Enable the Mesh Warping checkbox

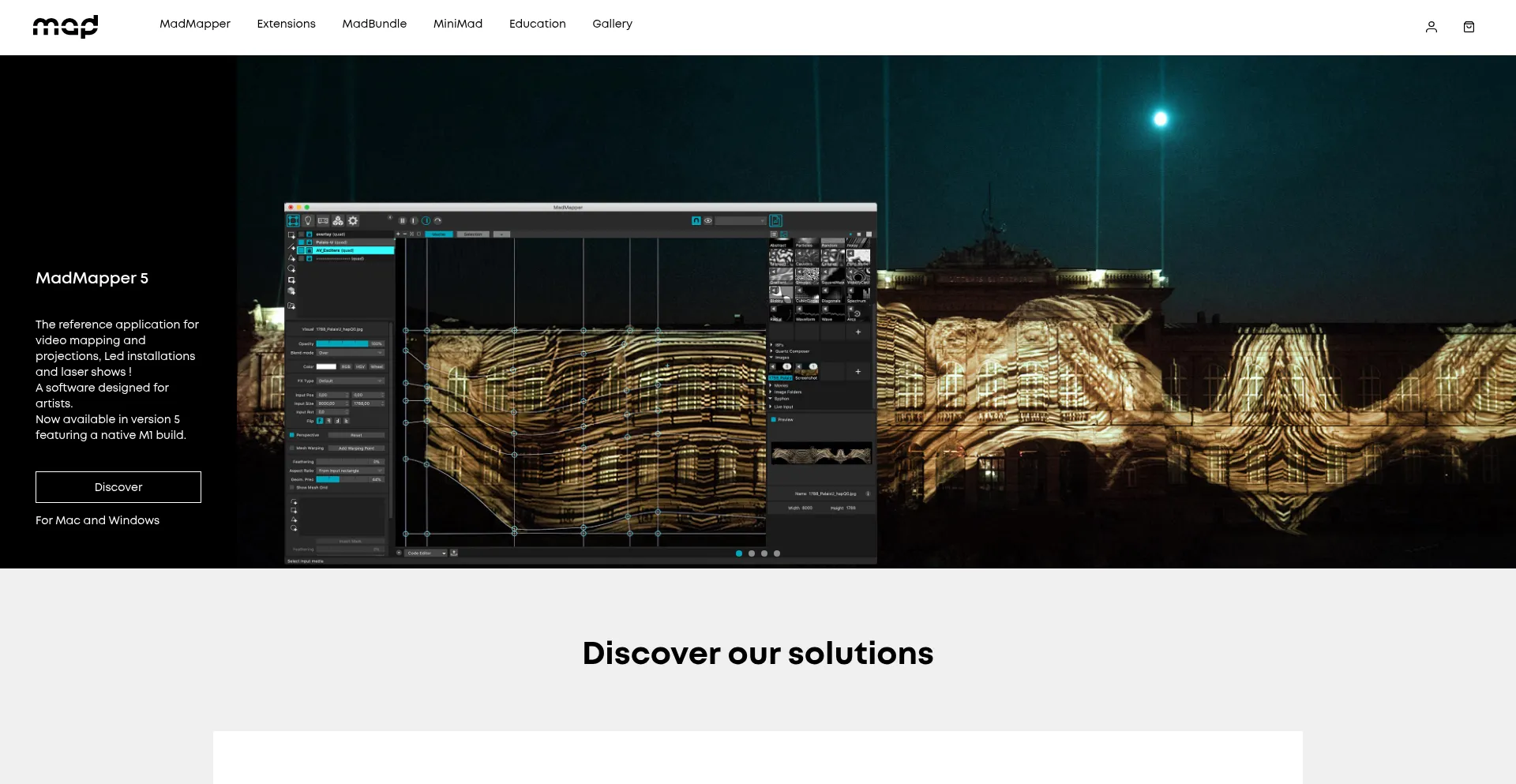pos(292,448)
